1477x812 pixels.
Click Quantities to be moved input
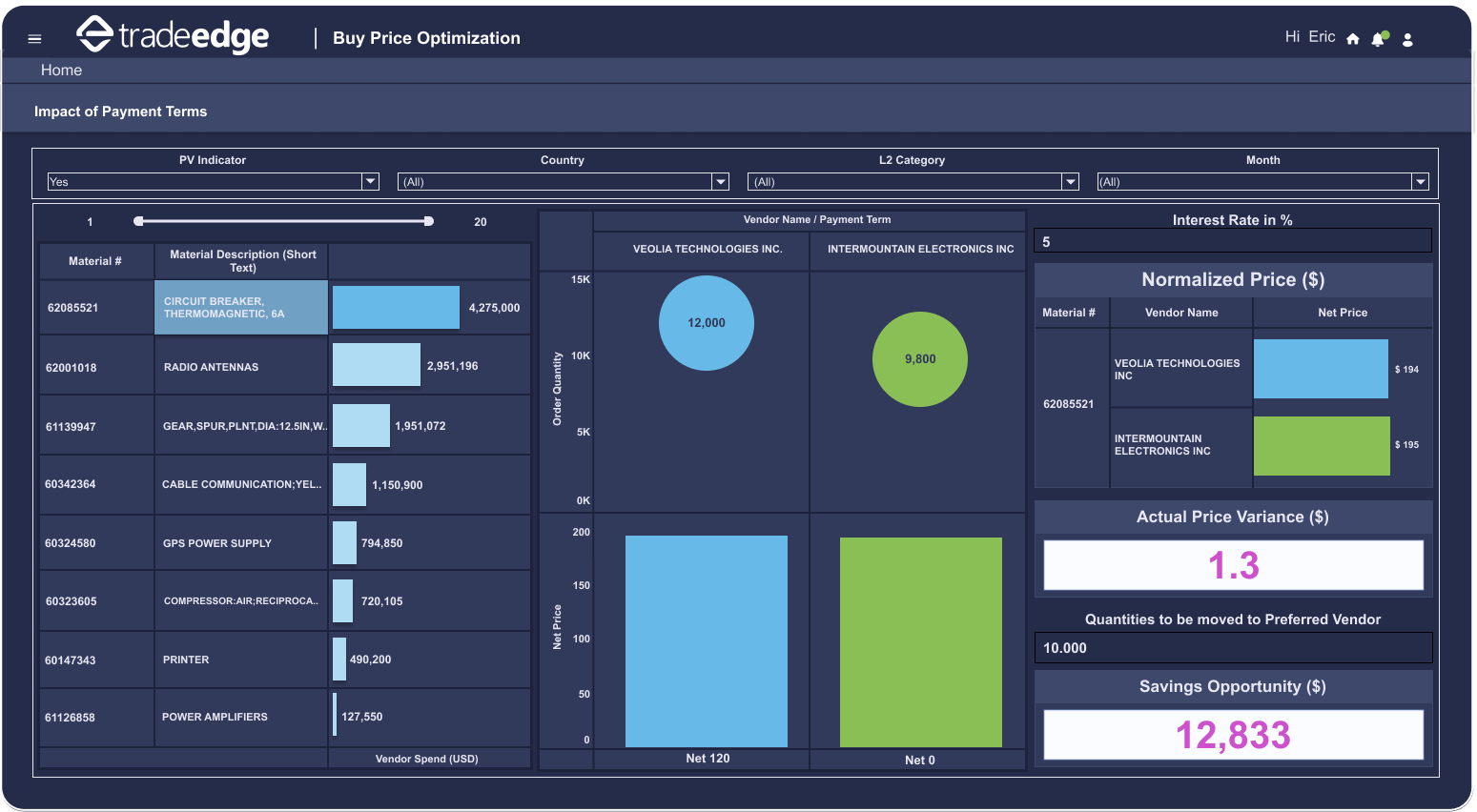point(1232,648)
